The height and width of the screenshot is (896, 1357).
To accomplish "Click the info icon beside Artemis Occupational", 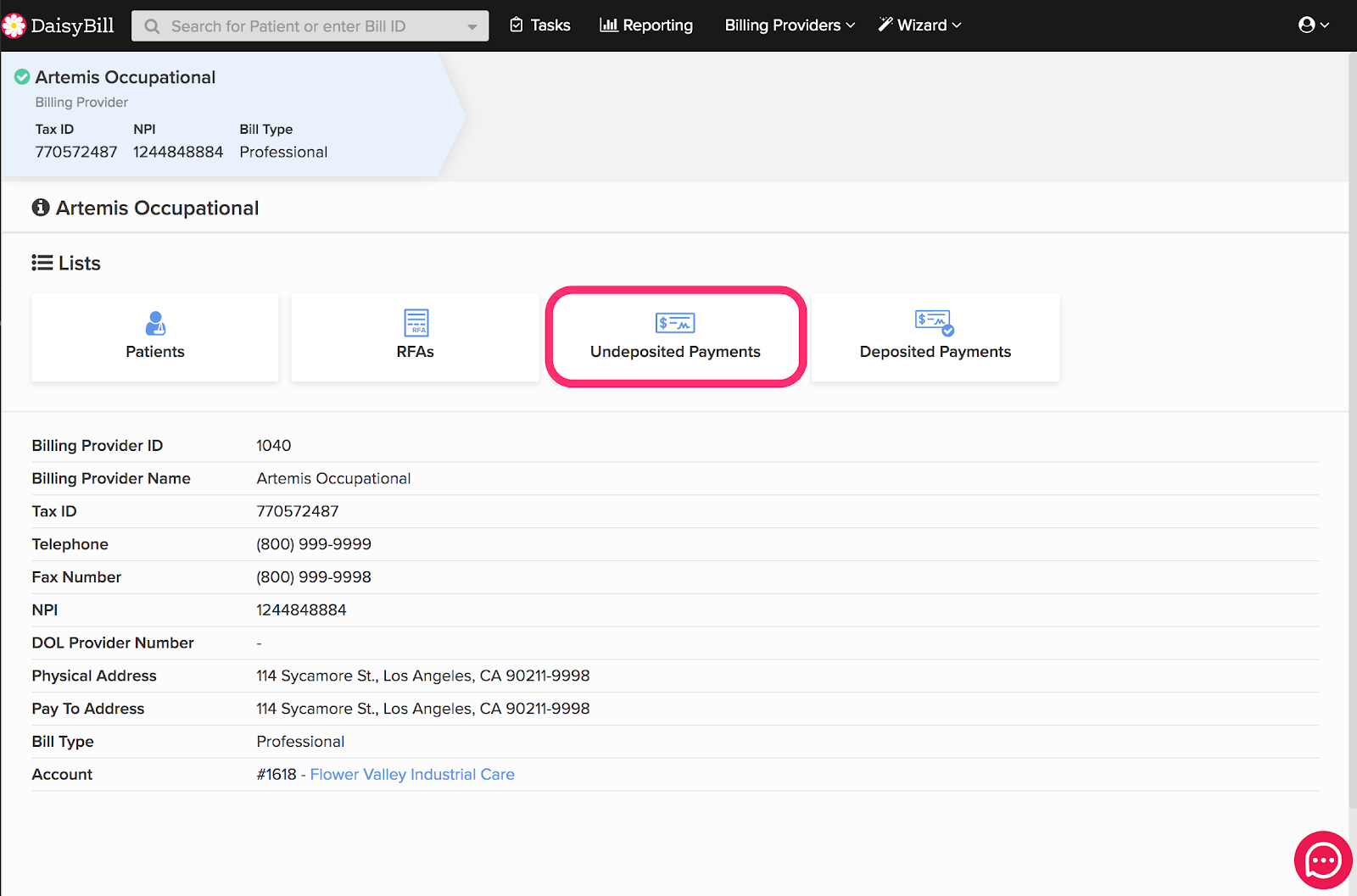I will coord(41,208).
